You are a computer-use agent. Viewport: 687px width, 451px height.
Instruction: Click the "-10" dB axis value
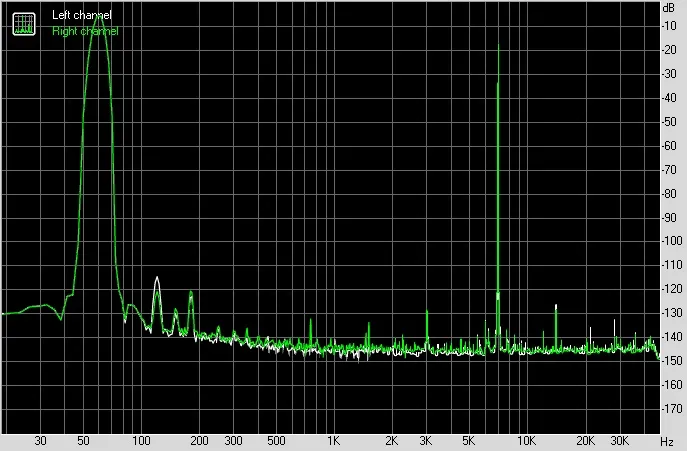[x=669, y=26]
